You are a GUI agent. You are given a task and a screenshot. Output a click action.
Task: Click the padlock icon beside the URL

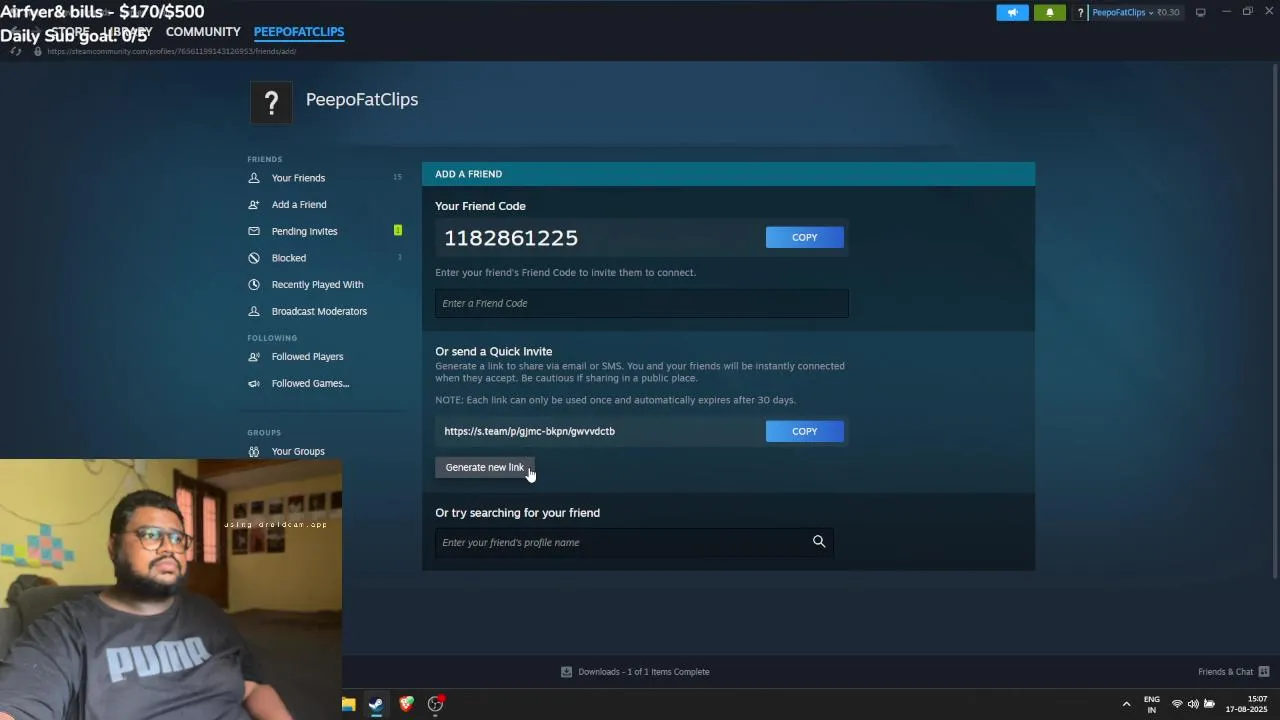tap(38, 51)
